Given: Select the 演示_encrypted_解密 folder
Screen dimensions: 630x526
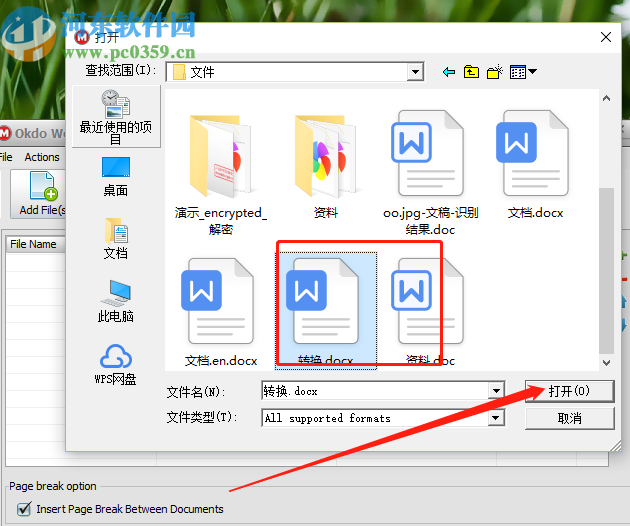Looking at the screenshot, I should (221, 174).
